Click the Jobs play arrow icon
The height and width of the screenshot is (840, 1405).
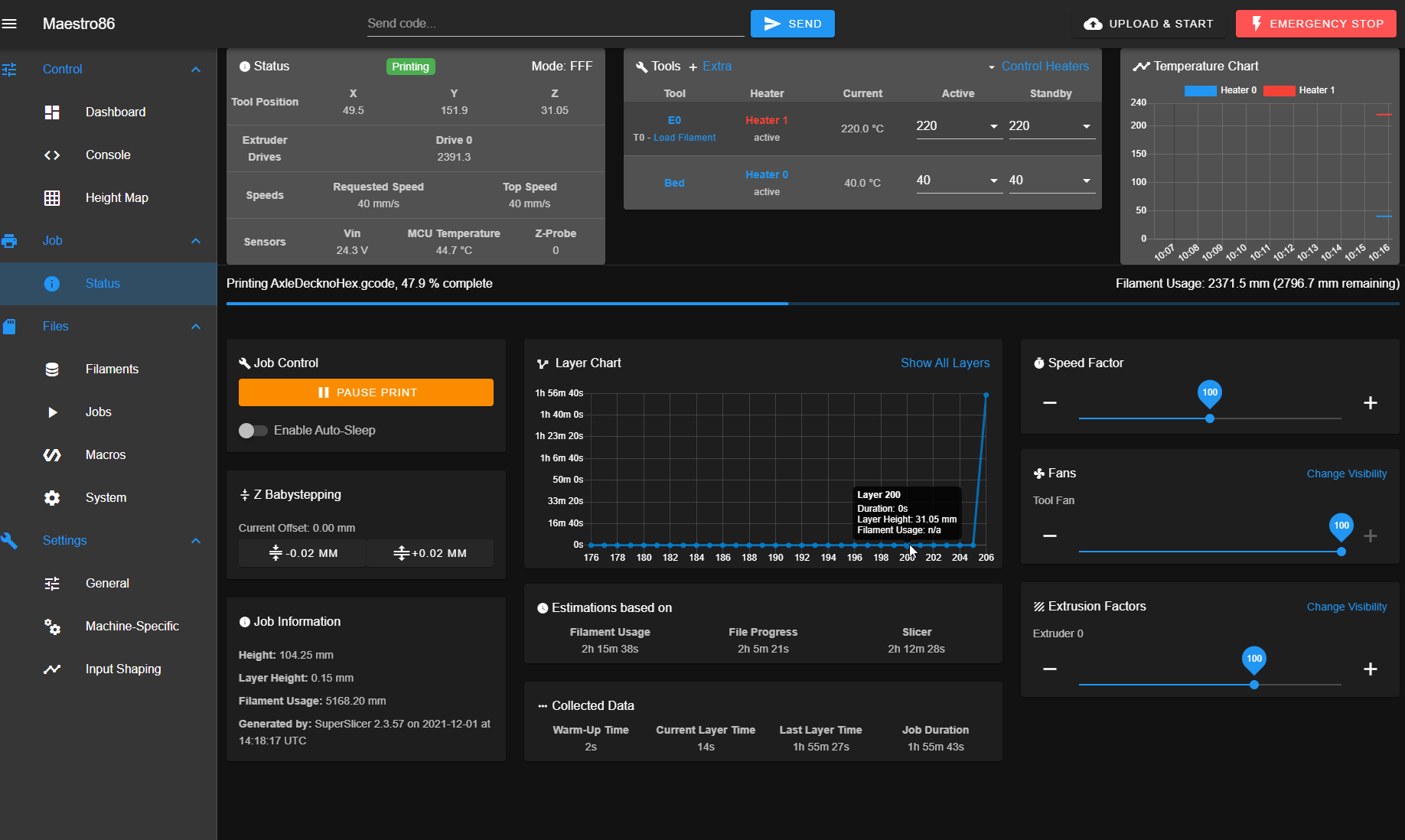[x=52, y=412]
